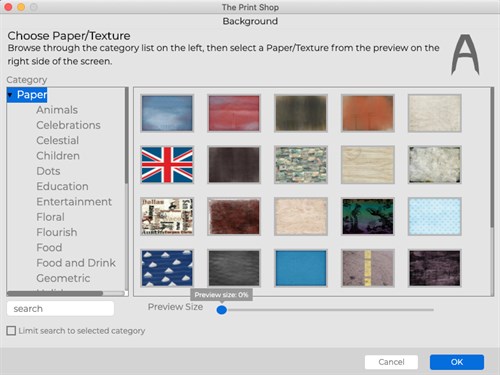Select the Geometric category
Image resolution: width=500 pixels, height=375 pixels.
coord(63,278)
